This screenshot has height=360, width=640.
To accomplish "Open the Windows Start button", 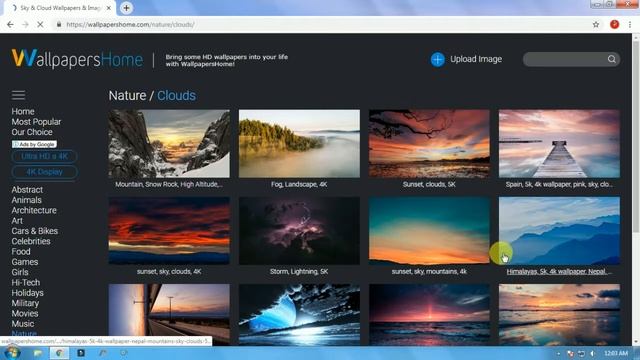I will [x=11, y=353].
